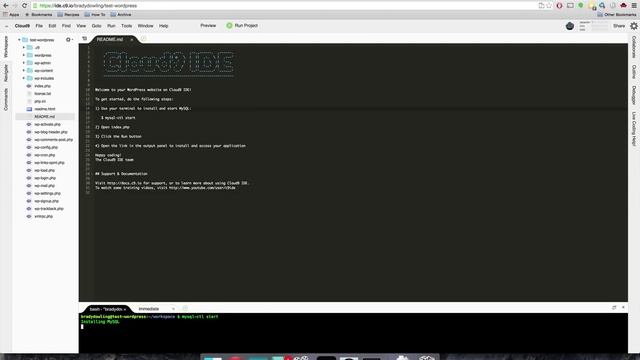Open Other Bookmarks folder

pos(617,14)
